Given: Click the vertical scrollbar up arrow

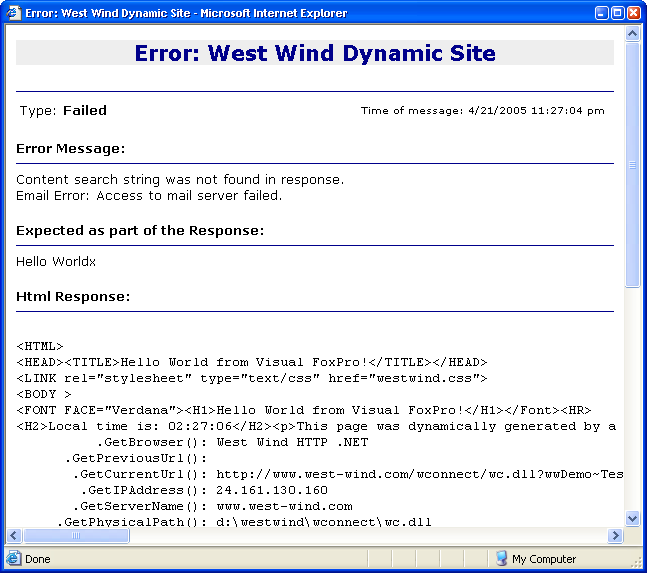Looking at the screenshot, I should click(x=632, y=34).
